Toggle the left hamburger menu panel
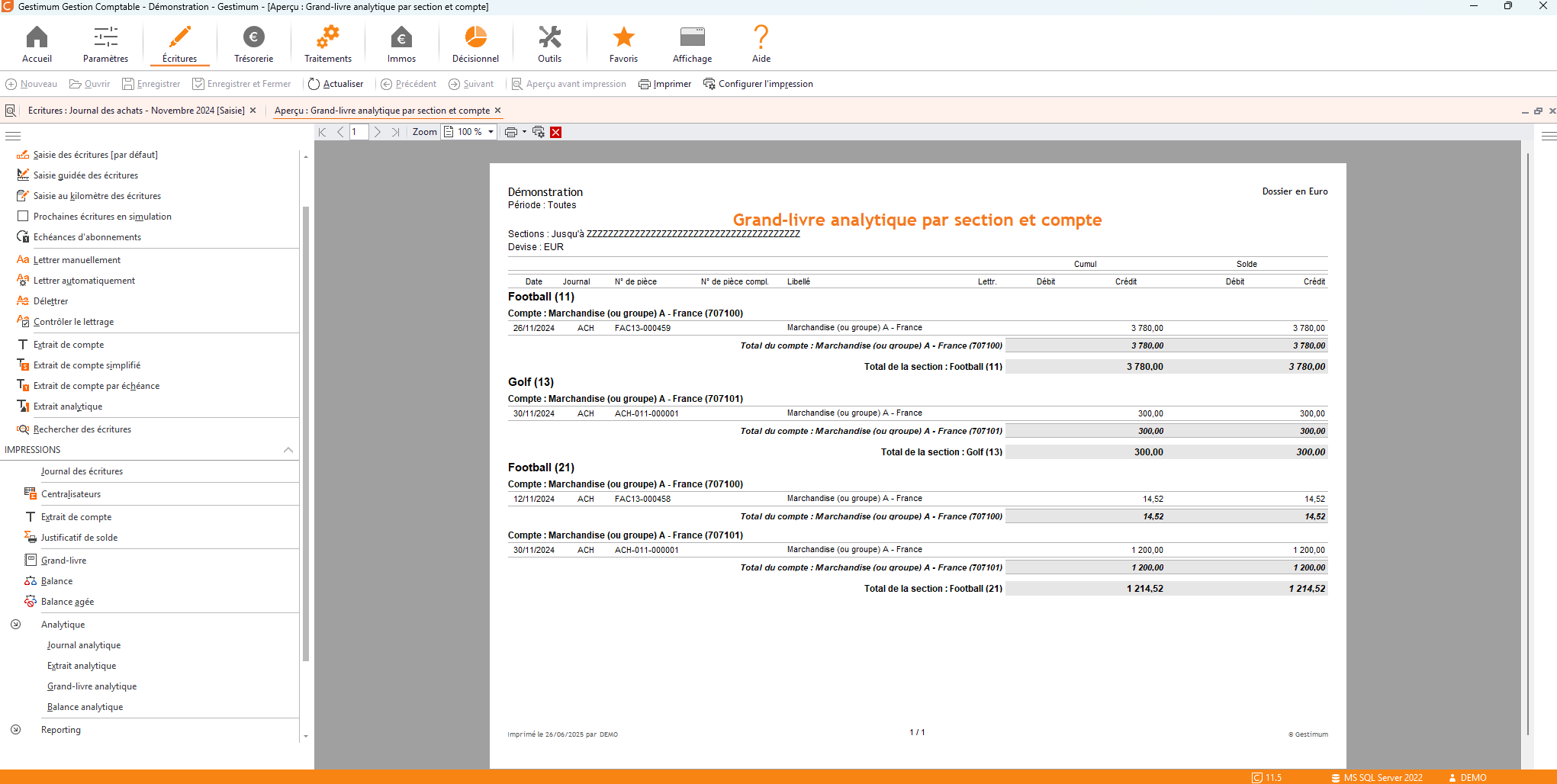This screenshot has height=784, width=1557. point(12,136)
